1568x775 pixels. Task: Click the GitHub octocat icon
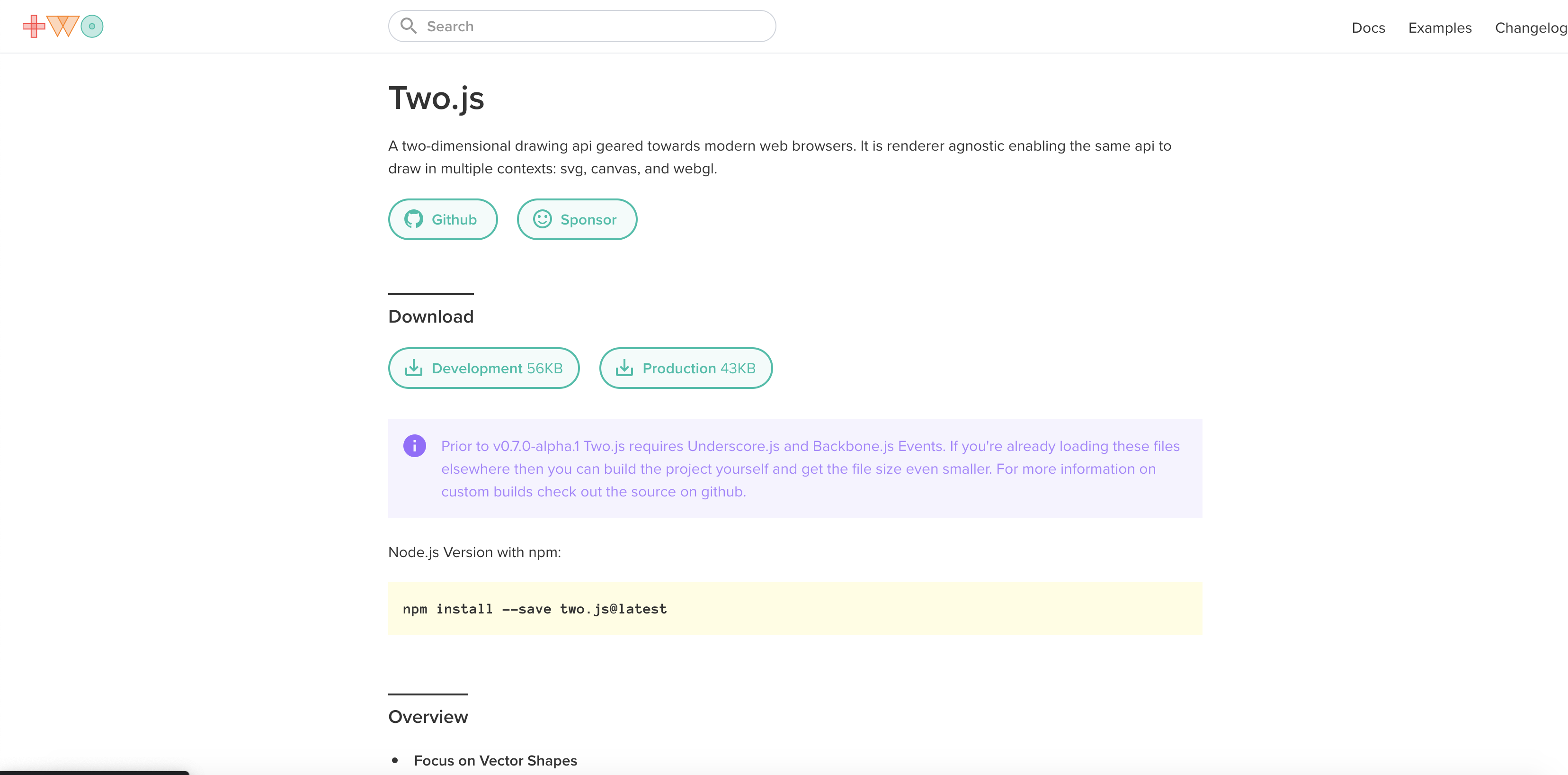coord(413,219)
